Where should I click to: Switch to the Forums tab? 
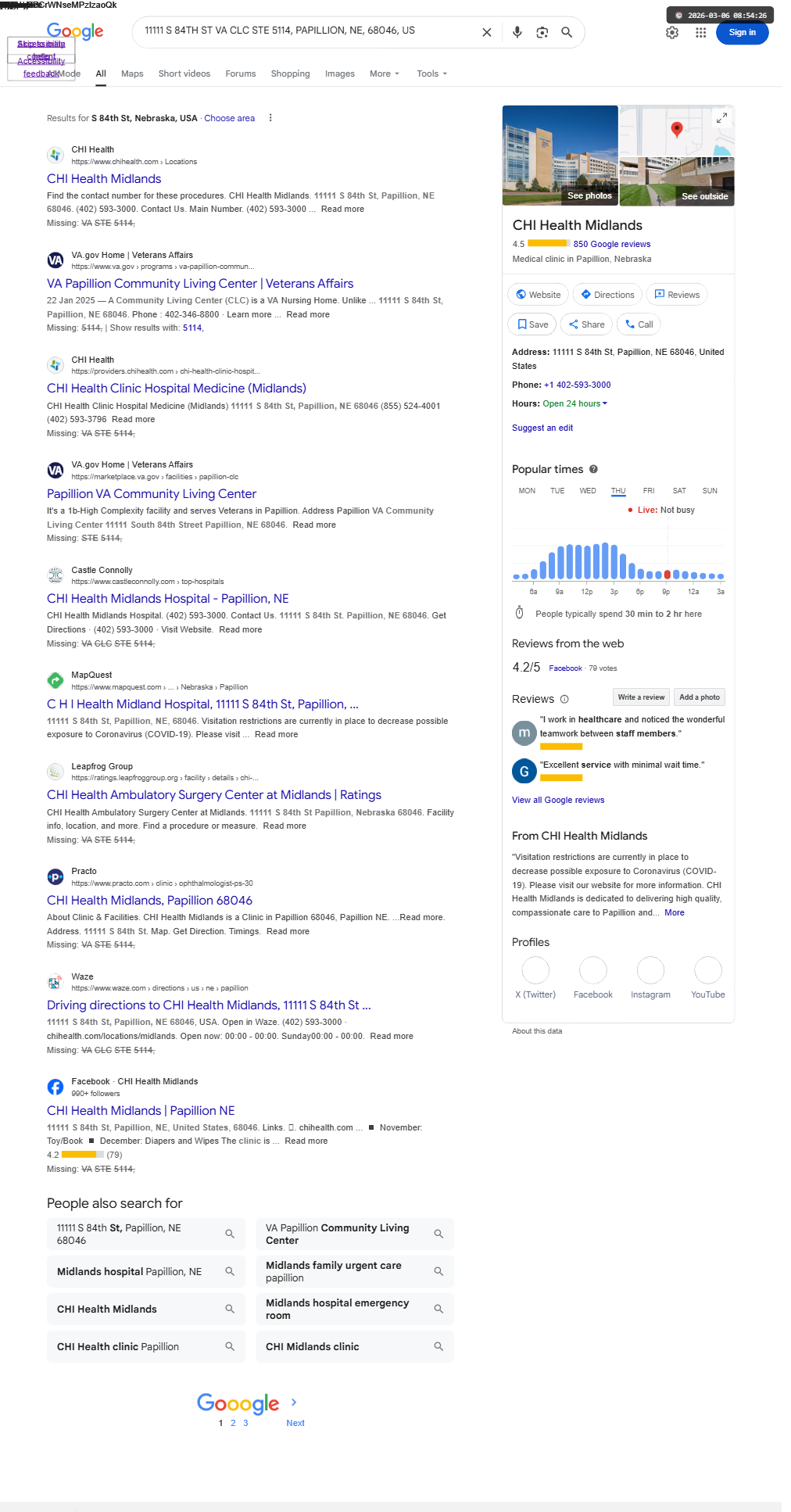pos(241,73)
